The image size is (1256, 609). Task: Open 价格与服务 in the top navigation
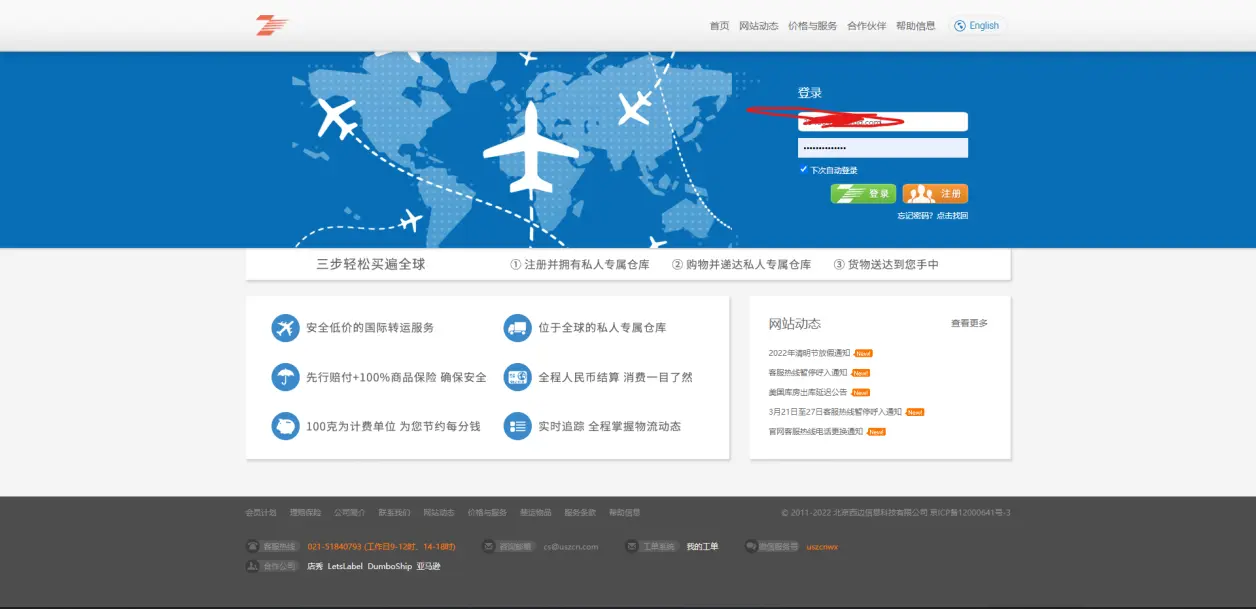coord(812,26)
